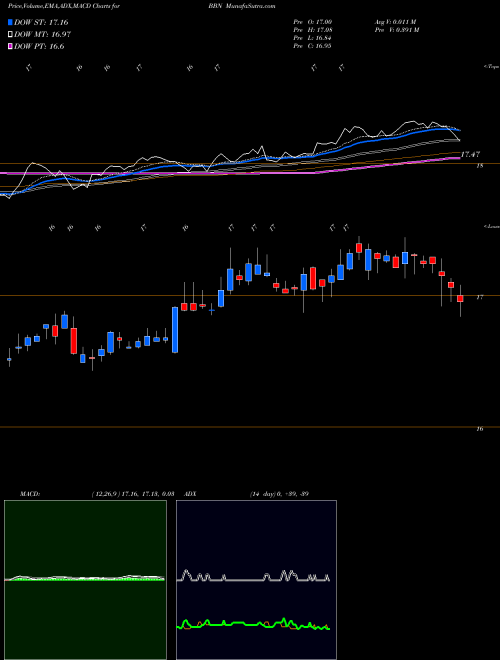The width and height of the screenshot is (500, 660).
Task: Click the last red candlestick at far right
Action: click(x=460, y=298)
